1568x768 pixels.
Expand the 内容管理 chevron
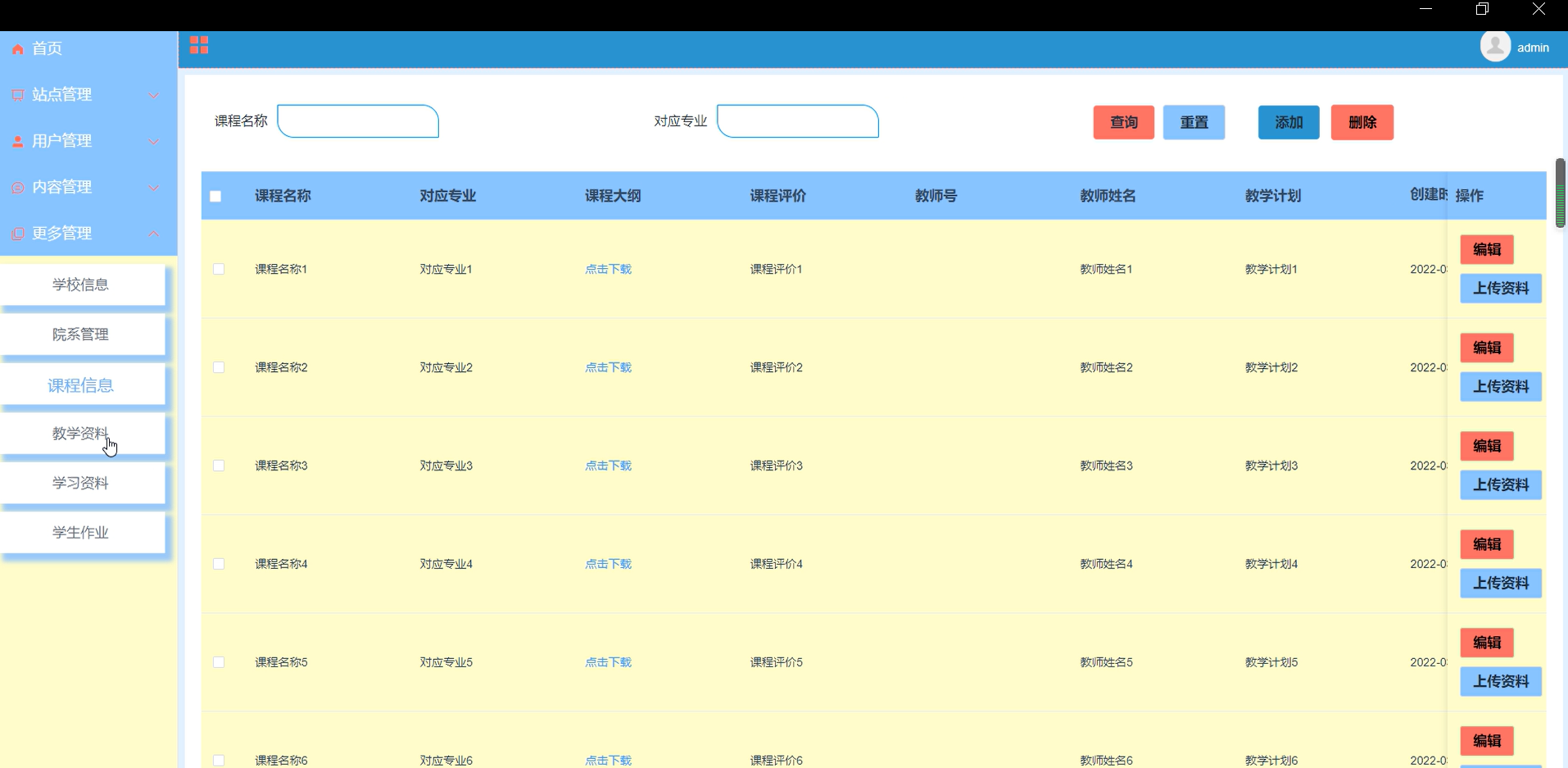153,188
